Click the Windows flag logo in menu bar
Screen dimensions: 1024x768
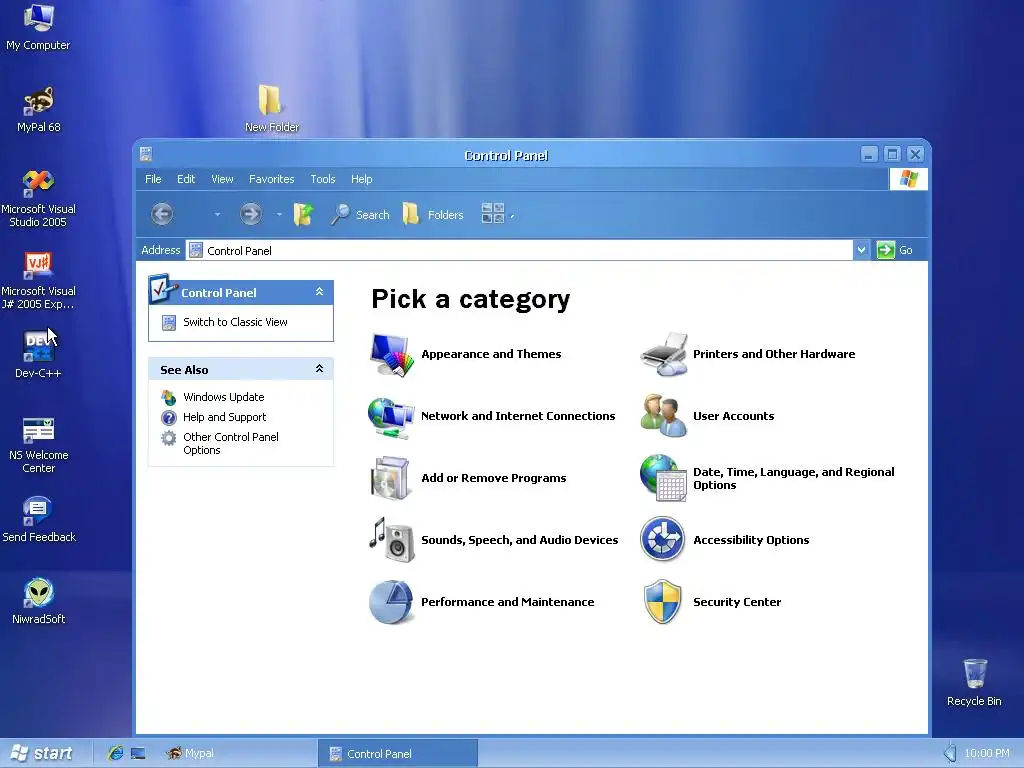pos(908,178)
